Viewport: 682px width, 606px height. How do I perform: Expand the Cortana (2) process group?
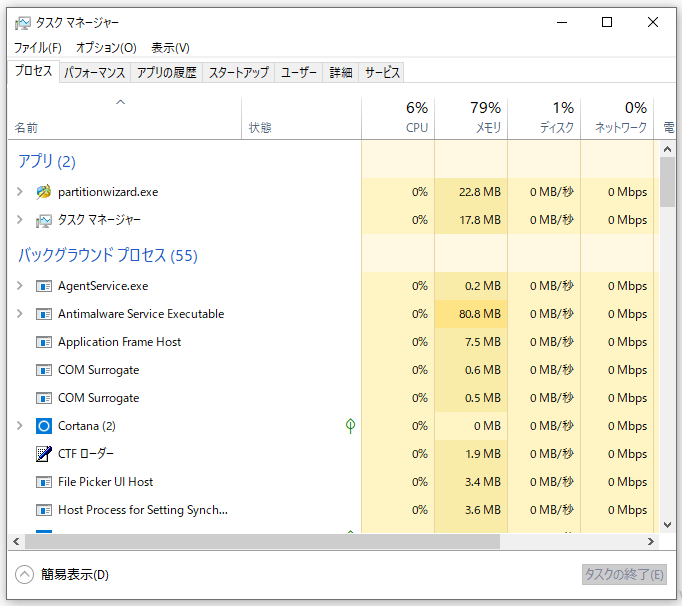click(20, 426)
